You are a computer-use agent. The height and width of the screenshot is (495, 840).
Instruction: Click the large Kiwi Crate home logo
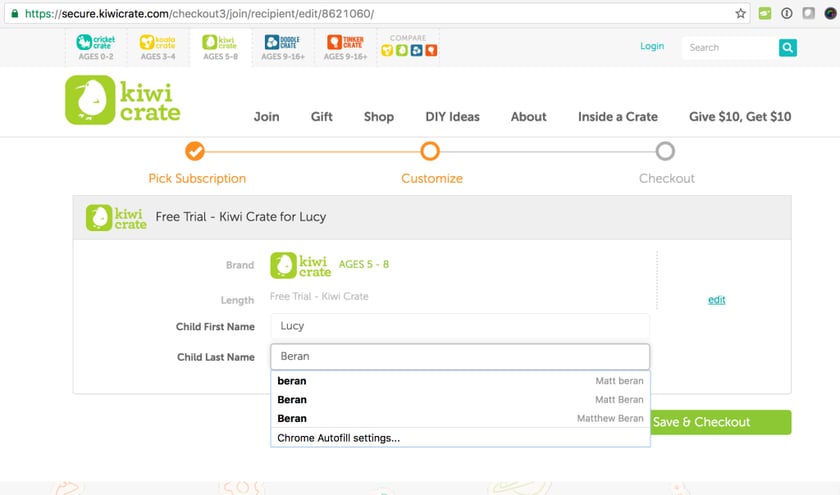[123, 100]
